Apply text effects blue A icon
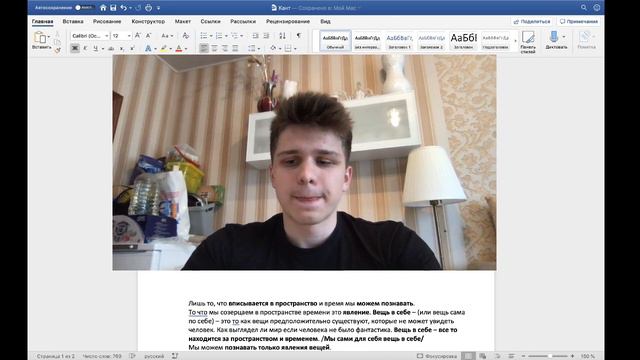640x360 pixels. pyautogui.click(x=148, y=48)
